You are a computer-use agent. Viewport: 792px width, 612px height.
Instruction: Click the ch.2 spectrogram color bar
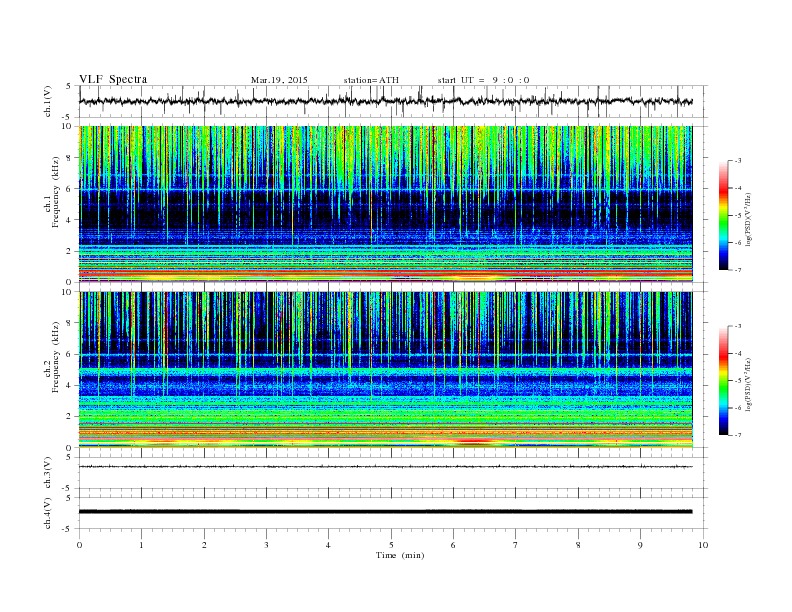[x=723, y=380]
